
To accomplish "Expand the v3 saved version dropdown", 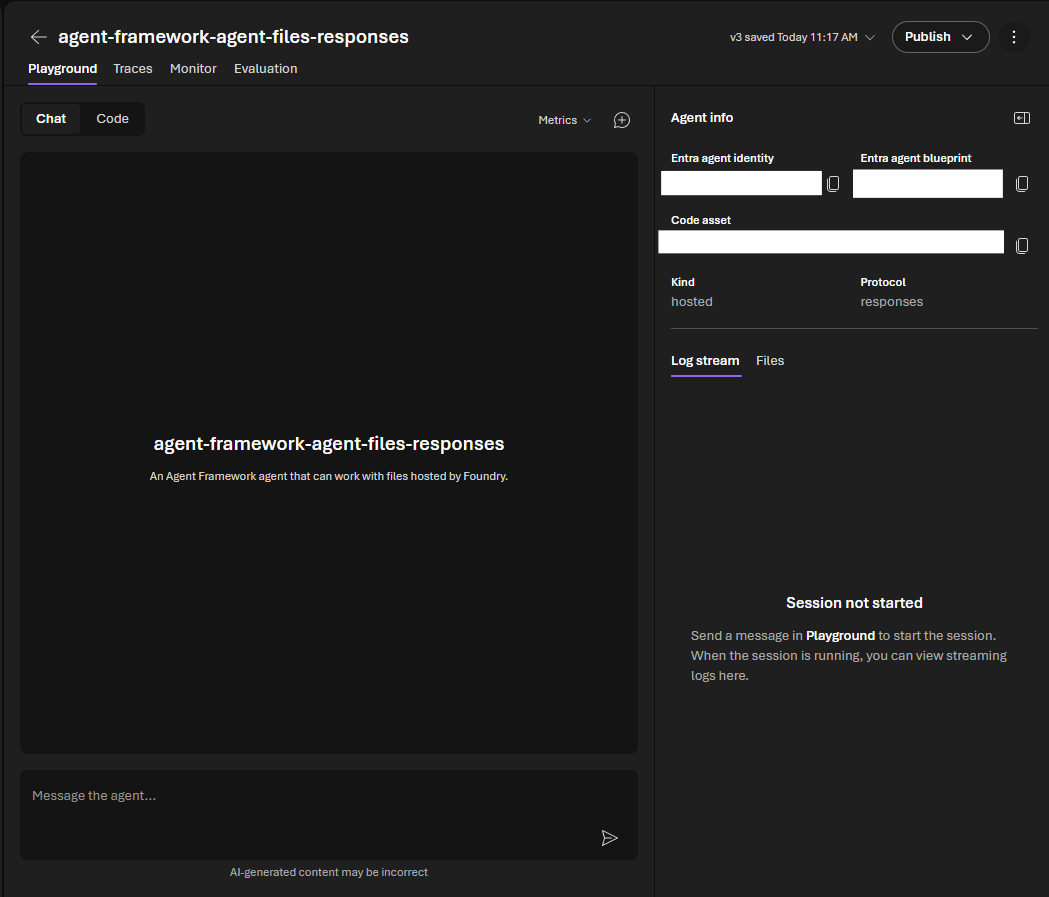I will pos(802,37).
